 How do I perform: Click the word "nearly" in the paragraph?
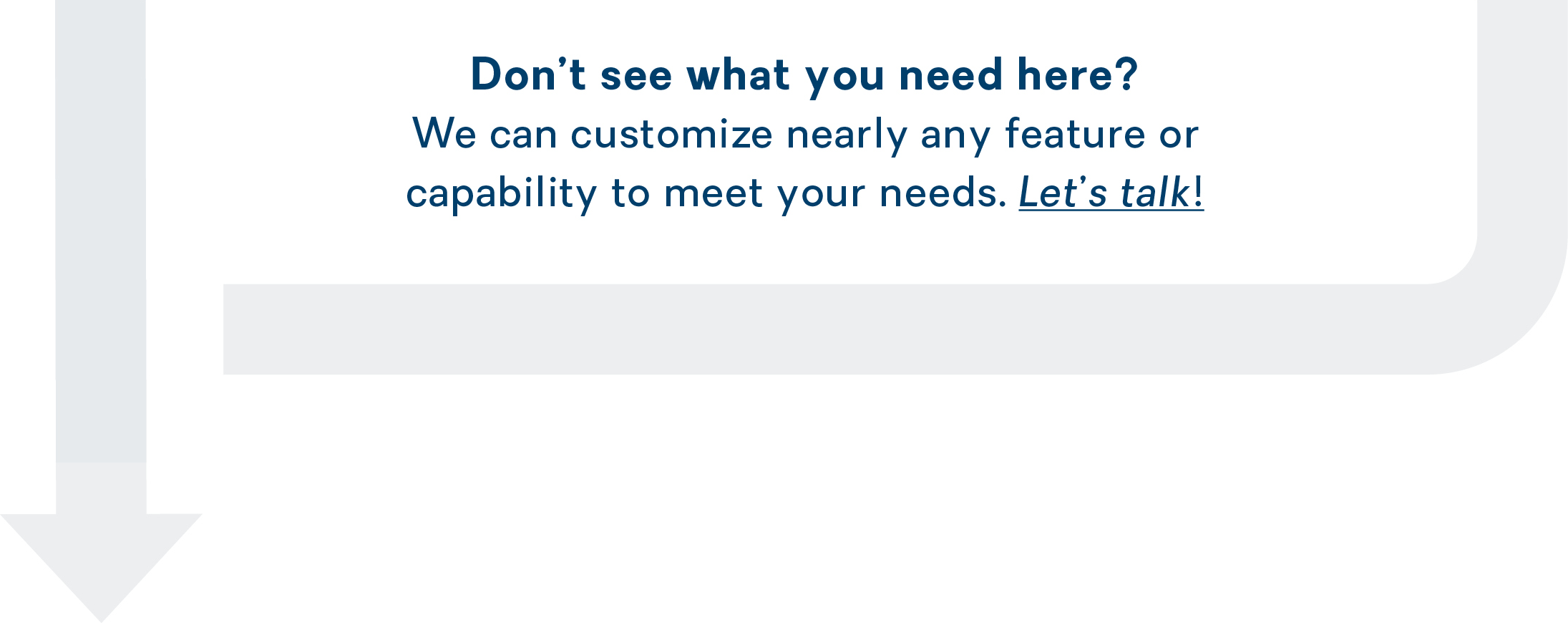click(847, 135)
